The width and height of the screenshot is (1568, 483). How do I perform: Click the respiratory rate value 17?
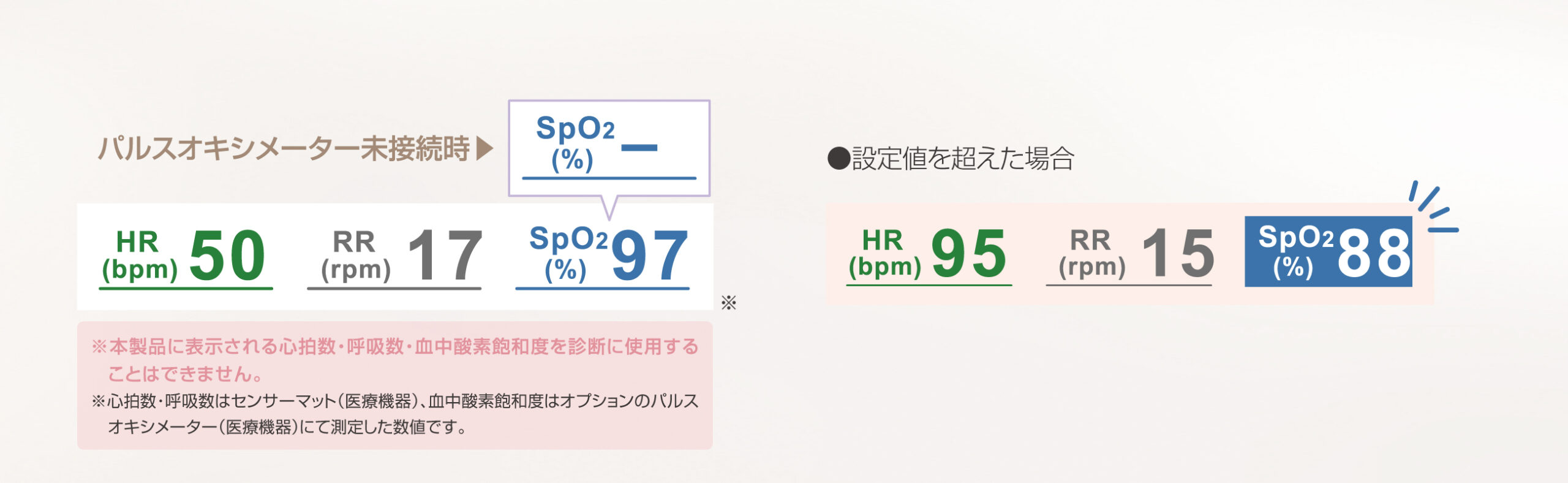pyautogui.click(x=445, y=255)
